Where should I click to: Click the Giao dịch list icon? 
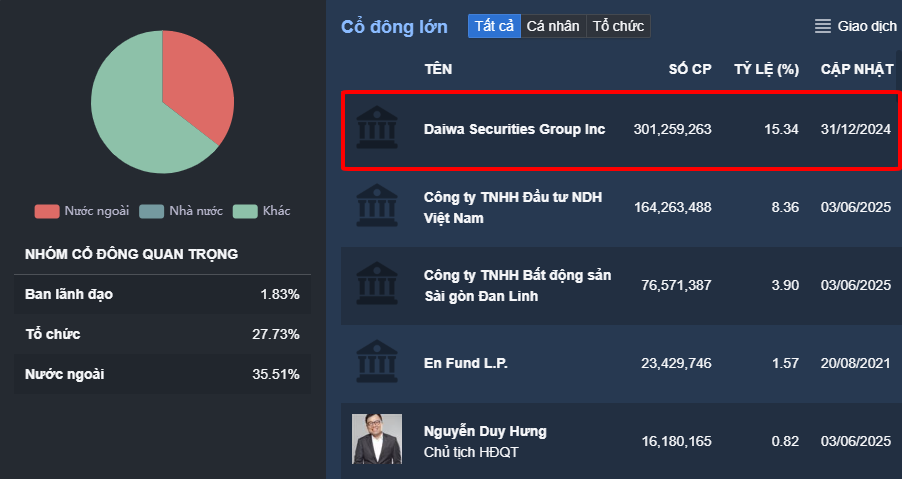[823, 26]
